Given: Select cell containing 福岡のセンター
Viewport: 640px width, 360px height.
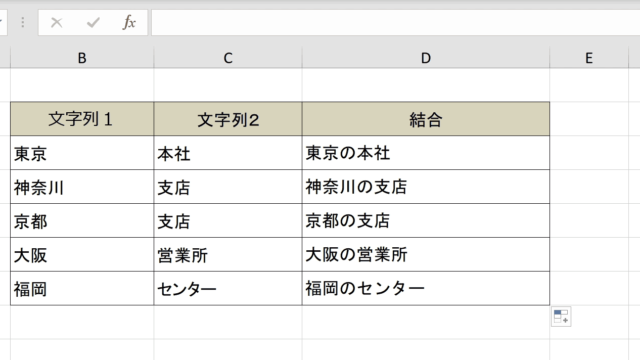Looking at the screenshot, I should (426, 289).
